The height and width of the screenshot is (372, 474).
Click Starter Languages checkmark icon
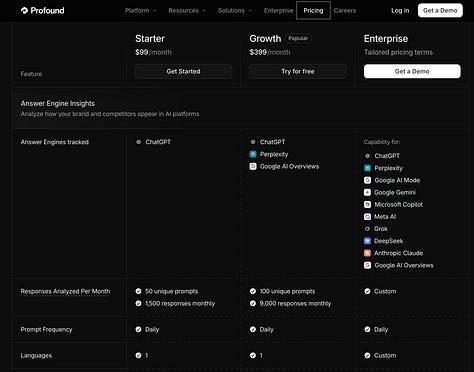click(138, 355)
